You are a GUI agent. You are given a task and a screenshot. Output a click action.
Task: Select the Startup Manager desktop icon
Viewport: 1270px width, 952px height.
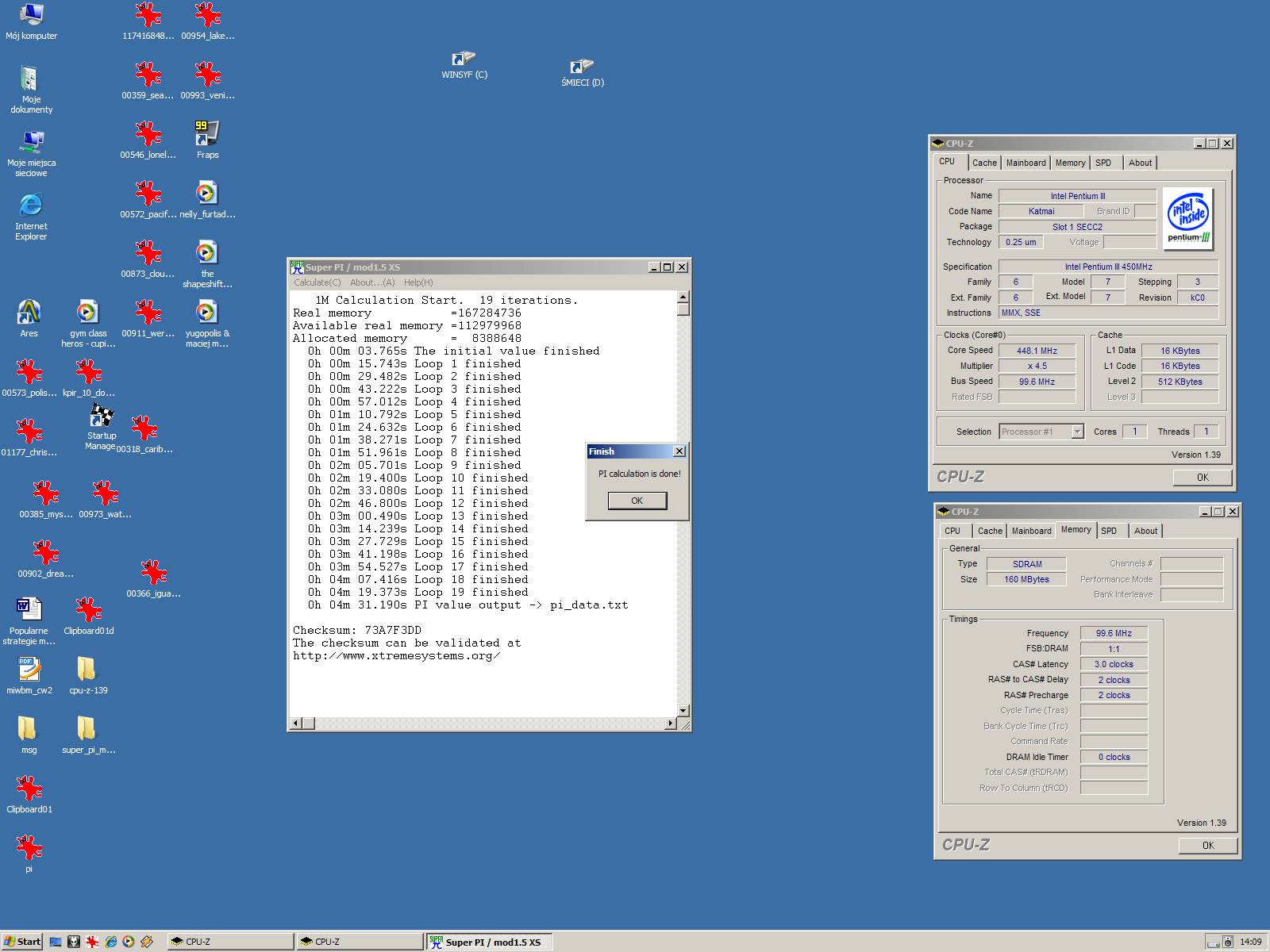pos(101,427)
